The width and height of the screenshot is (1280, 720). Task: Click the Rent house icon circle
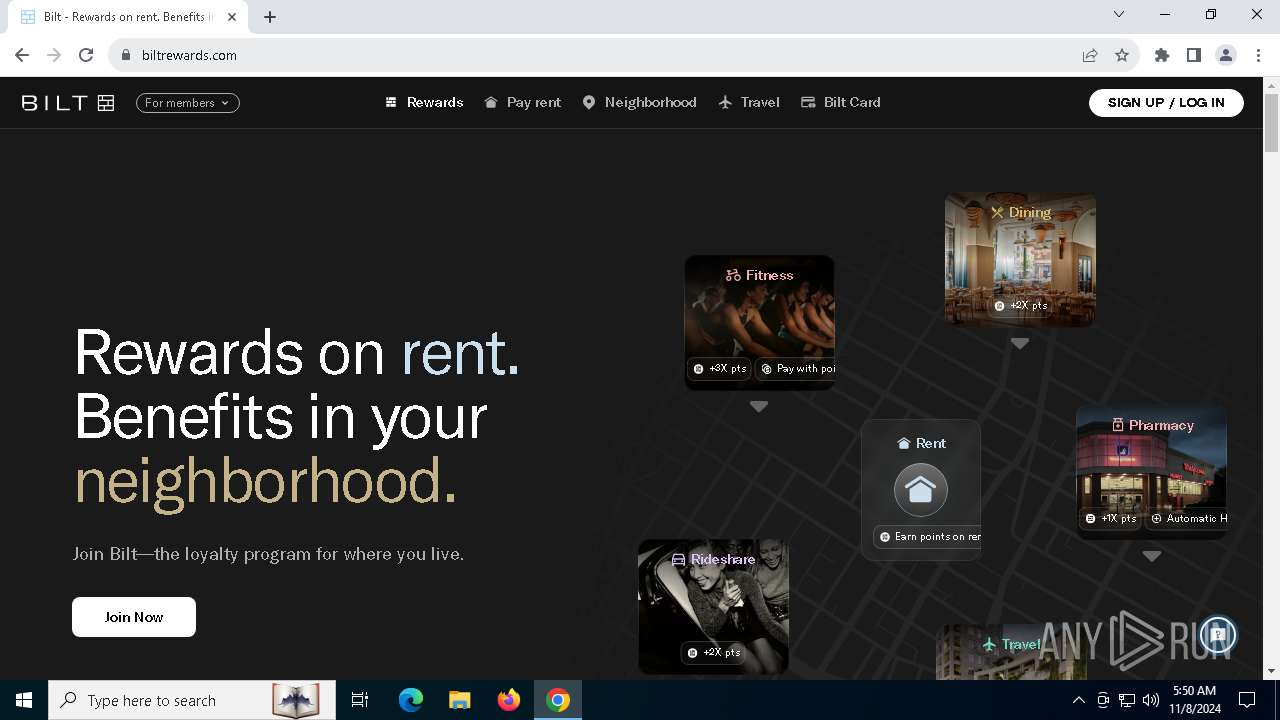click(921, 490)
